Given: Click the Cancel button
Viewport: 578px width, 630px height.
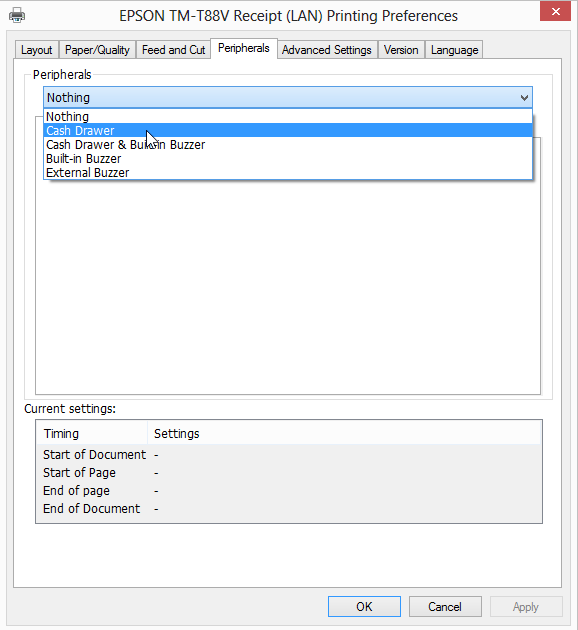Looking at the screenshot, I should [445, 606].
